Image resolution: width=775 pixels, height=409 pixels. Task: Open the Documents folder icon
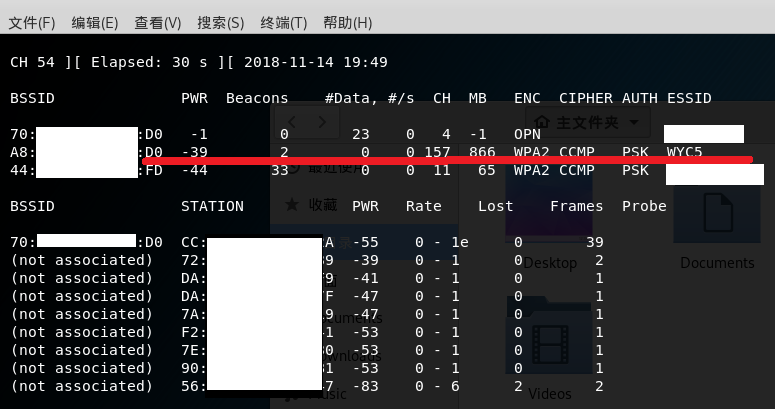pyautogui.click(x=718, y=215)
